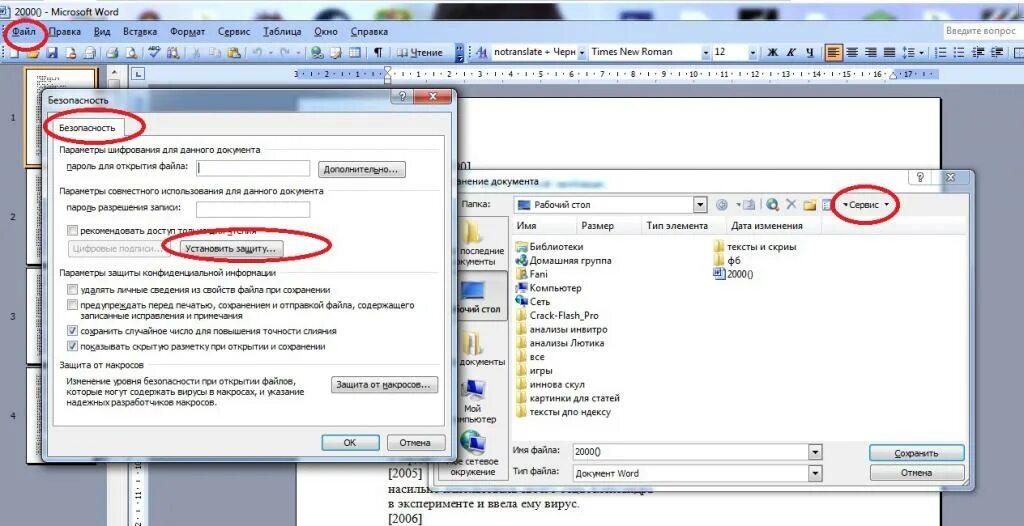Open the Times New Roman font dropdown
The height and width of the screenshot is (526, 1024).
706,52
